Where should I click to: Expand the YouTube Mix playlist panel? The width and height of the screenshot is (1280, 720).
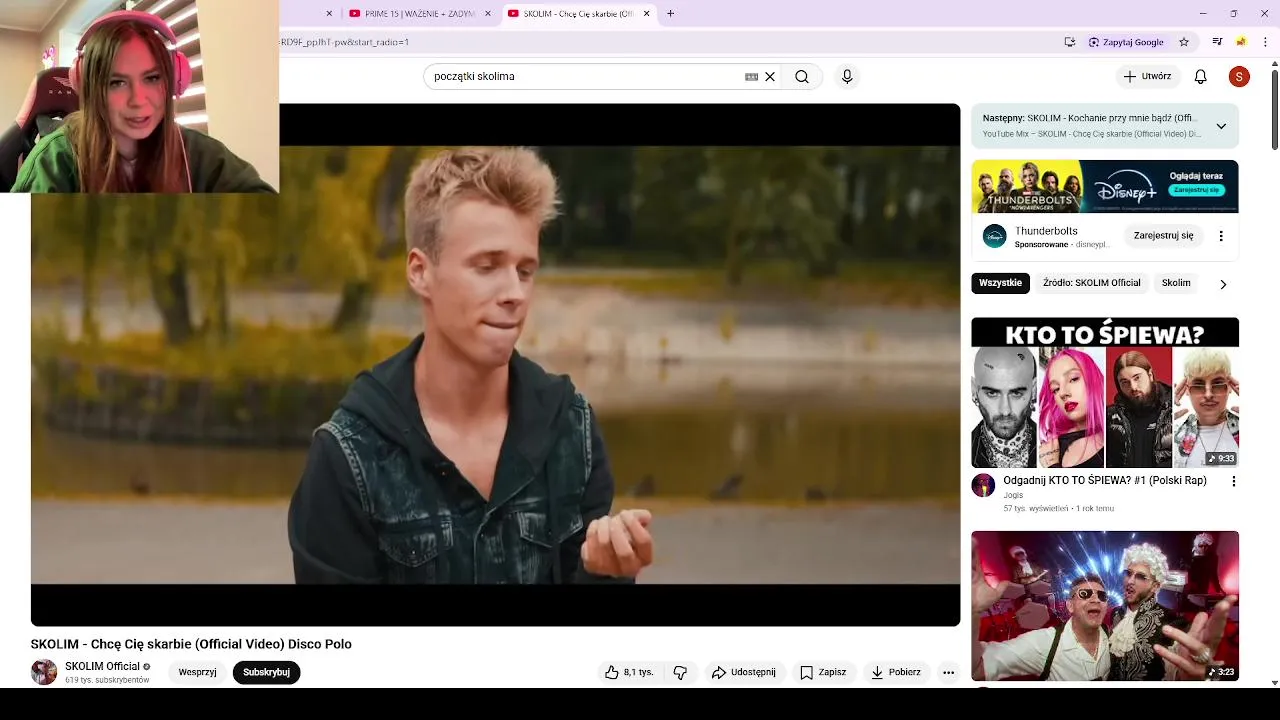1221,126
